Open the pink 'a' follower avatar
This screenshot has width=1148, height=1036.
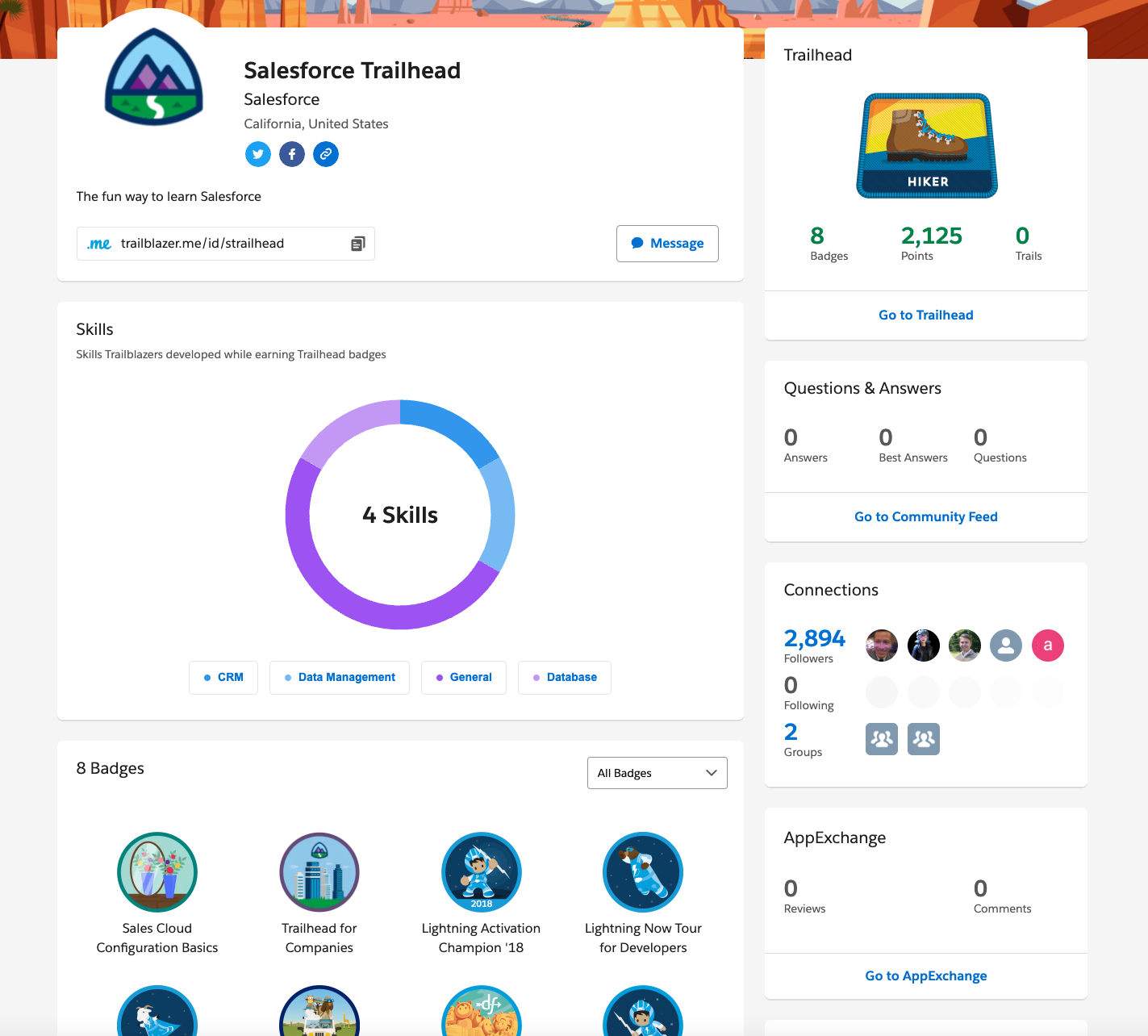point(1048,645)
